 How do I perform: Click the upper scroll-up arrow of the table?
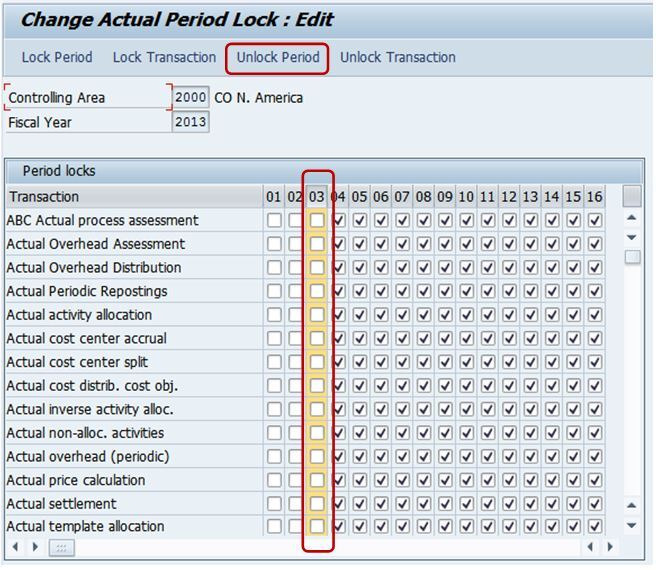point(632,218)
